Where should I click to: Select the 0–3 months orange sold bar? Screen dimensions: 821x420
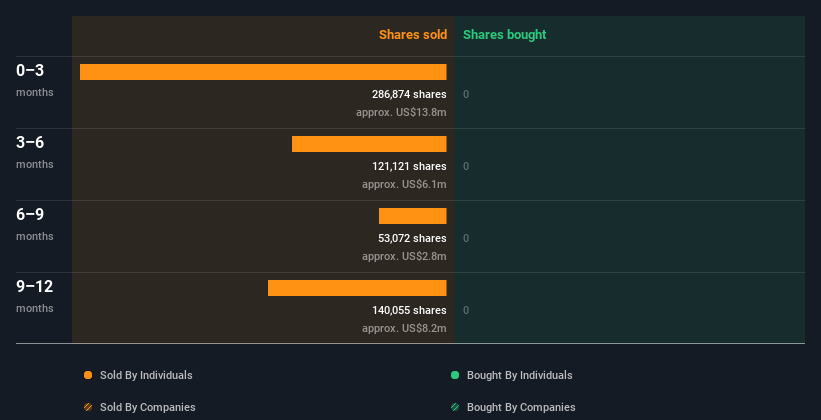[263, 72]
